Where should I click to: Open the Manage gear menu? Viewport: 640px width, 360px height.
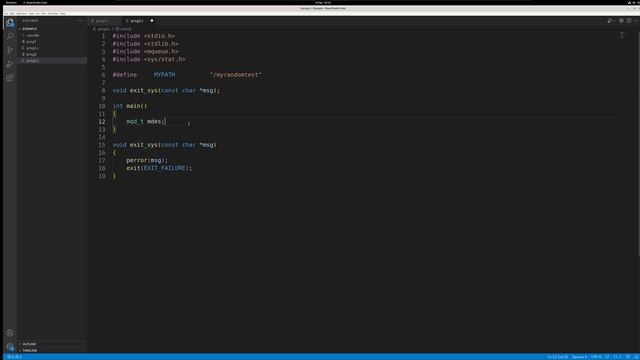10,347
